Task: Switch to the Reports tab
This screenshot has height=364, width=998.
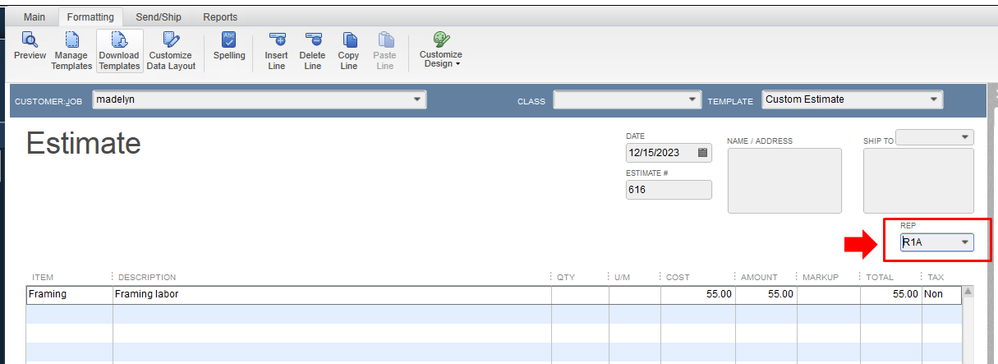Action: pos(220,17)
